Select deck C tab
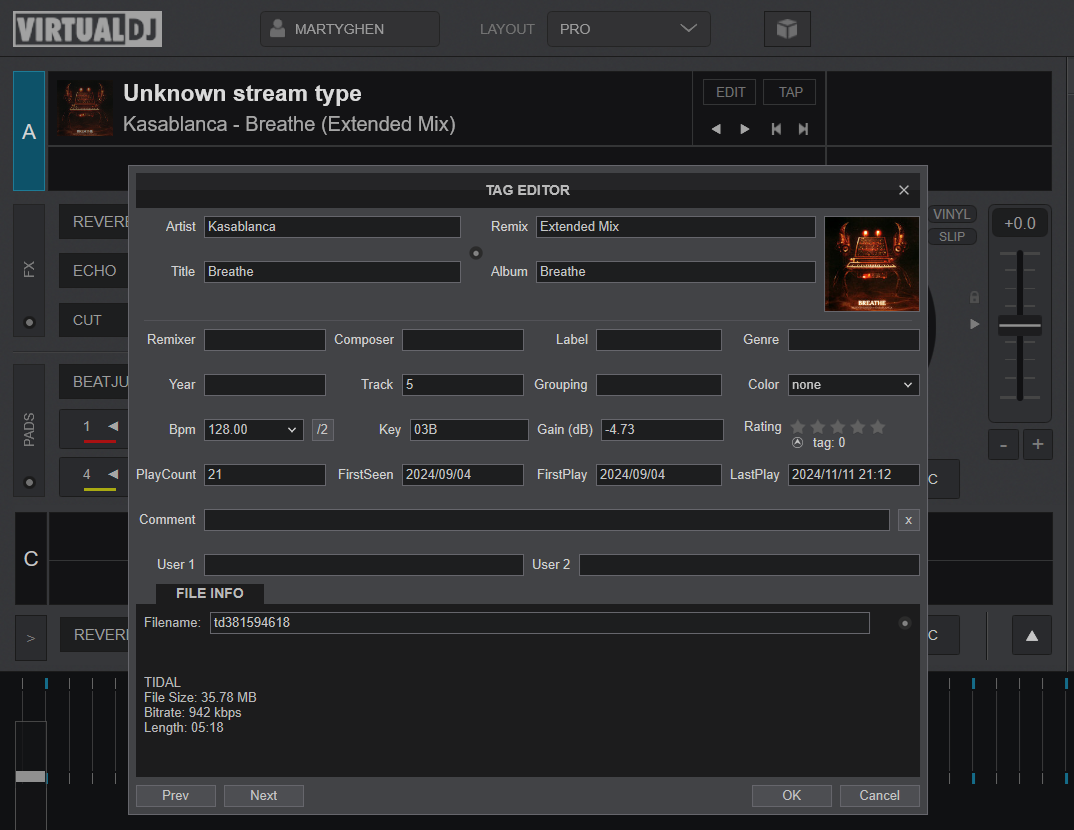Image resolution: width=1074 pixels, height=830 pixels. coord(31,559)
